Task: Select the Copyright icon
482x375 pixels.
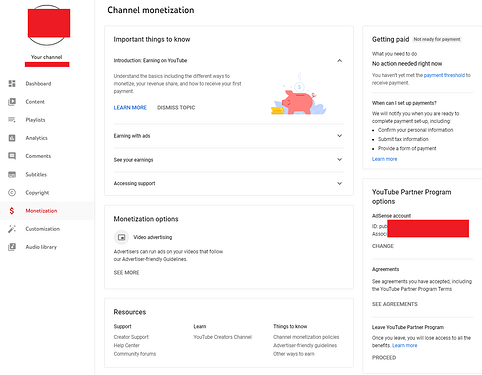Action: click(x=12, y=192)
